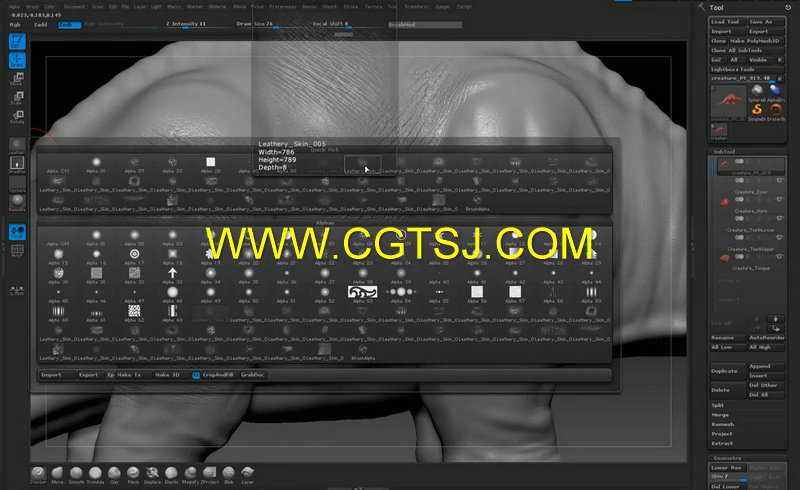This screenshot has width=800, height=490.
Task: Hide the Creature_TeethLower subtool via eye icon
Action: (x=780, y=218)
